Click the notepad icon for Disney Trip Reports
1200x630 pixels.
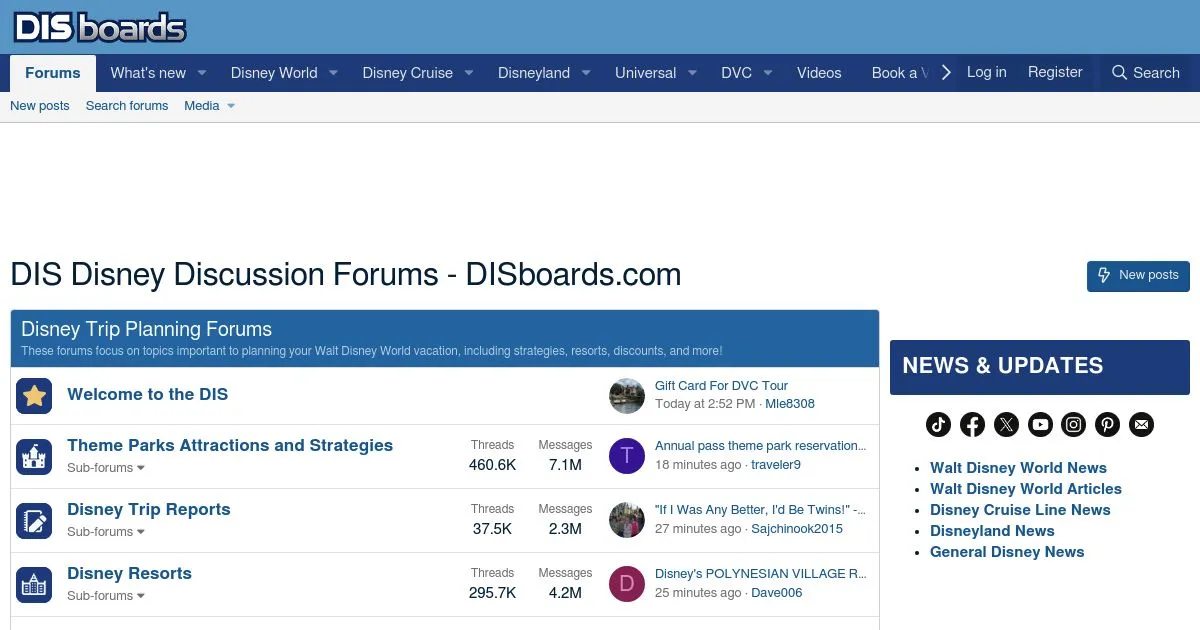34,521
